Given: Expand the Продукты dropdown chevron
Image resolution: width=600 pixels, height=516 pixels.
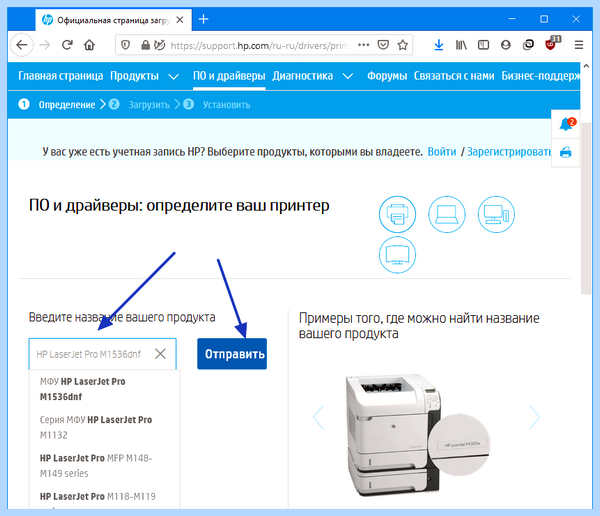Looking at the screenshot, I should point(173,77).
